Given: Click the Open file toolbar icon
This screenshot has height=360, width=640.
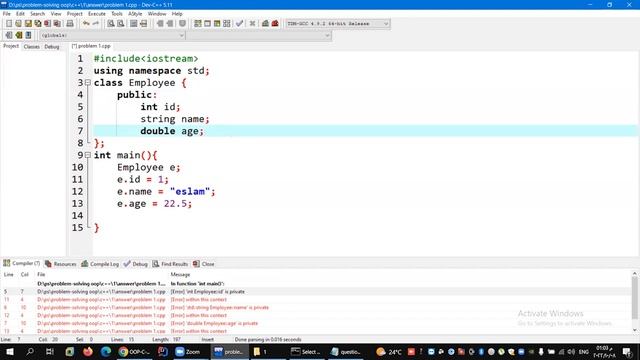Looking at the screenshot, I should tap(18, 24).
